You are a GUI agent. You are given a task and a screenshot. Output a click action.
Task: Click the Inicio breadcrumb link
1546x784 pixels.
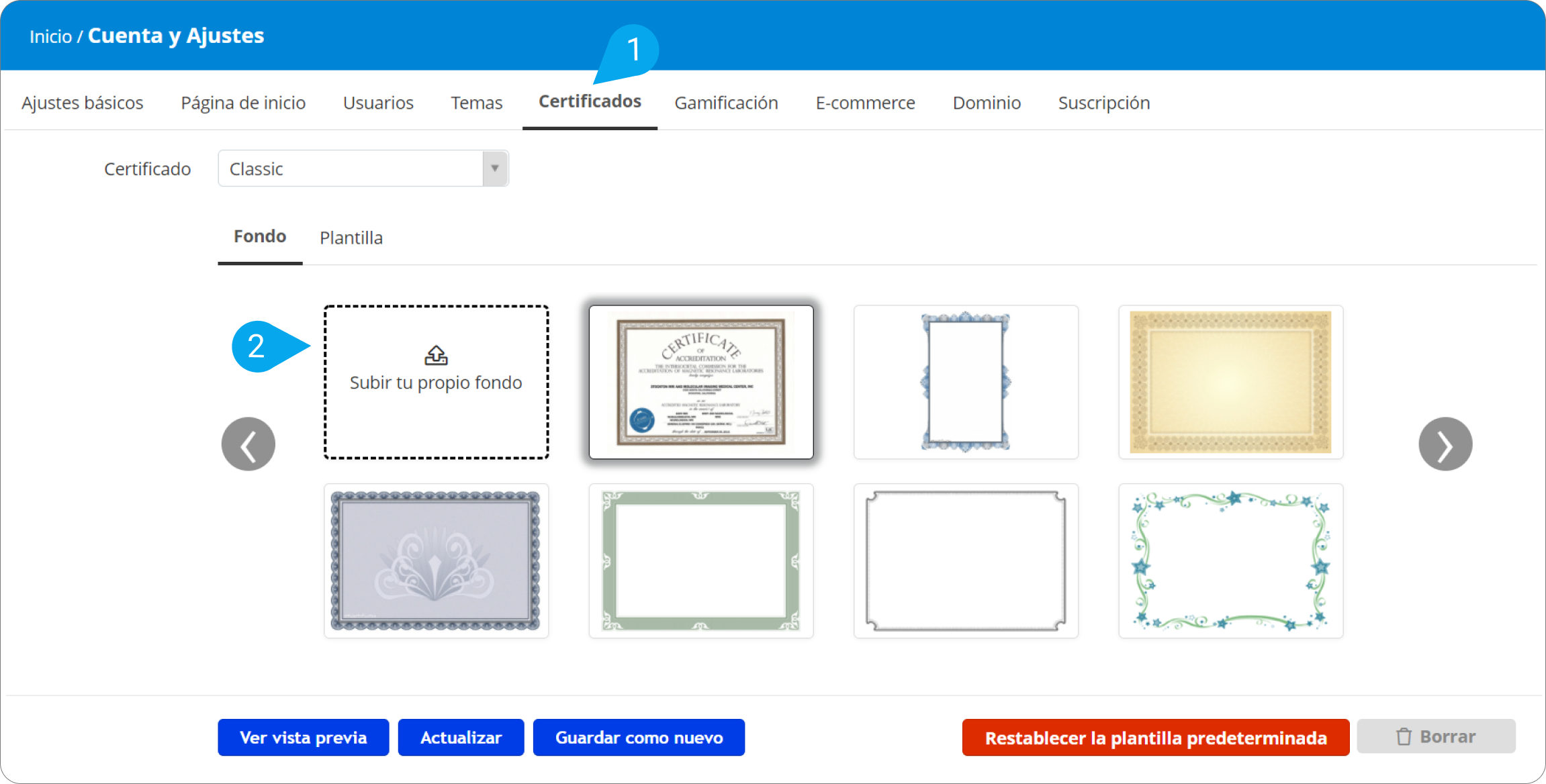50,36
